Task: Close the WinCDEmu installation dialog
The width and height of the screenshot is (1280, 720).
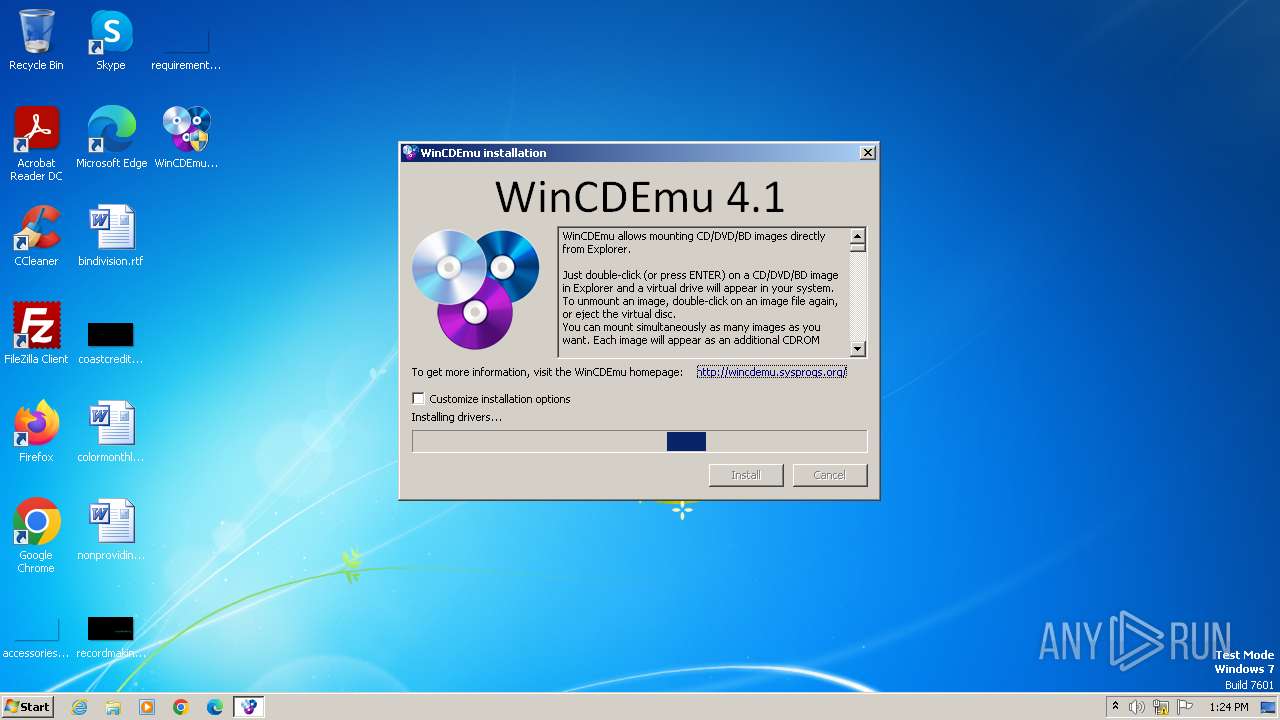Action: click(868, 153)
